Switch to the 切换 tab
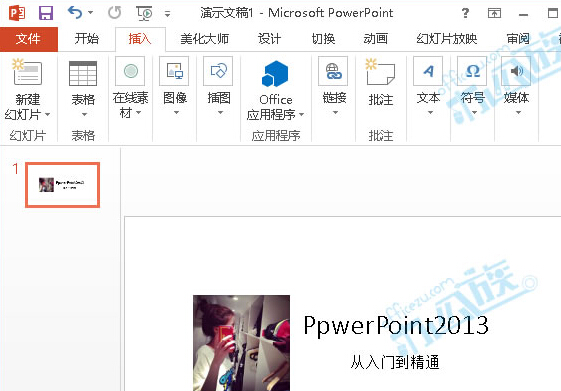The width and height of the screenshot is (561, 391). [x=323, y=39]
